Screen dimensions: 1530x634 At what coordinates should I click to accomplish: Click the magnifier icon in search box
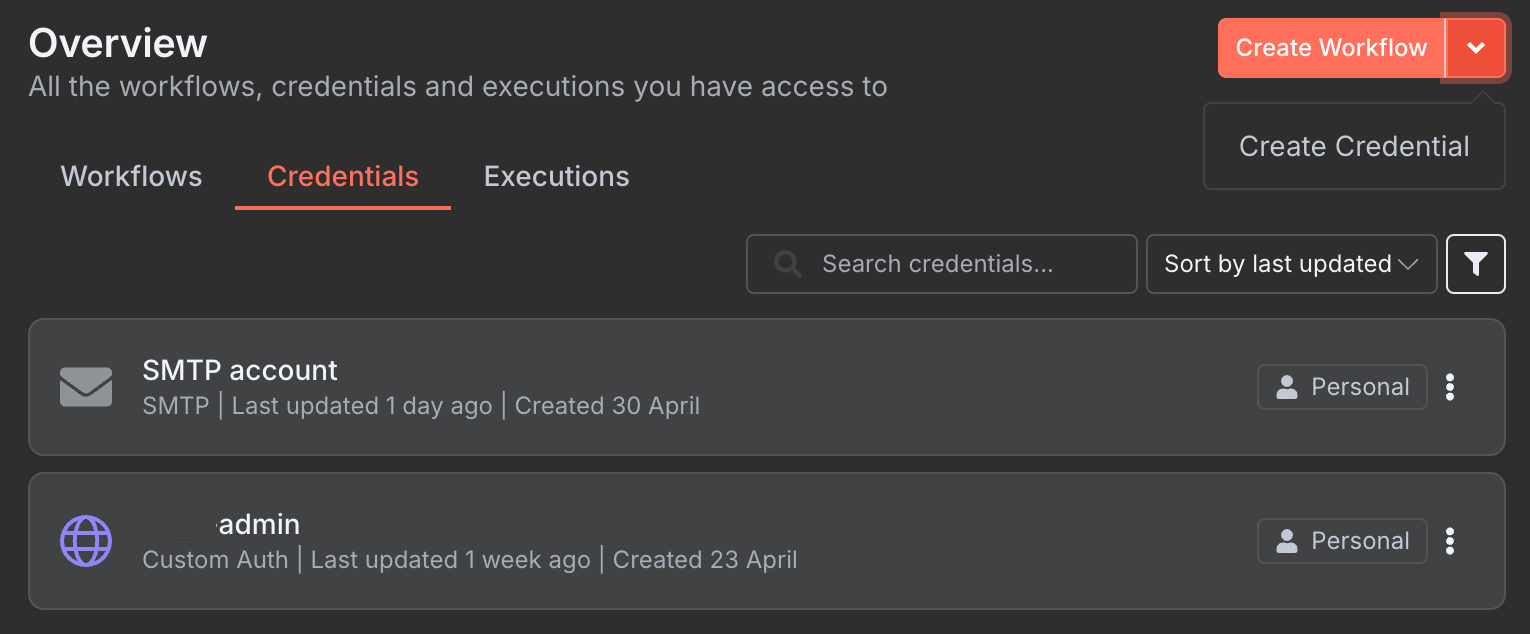click(x=788, y=264)
